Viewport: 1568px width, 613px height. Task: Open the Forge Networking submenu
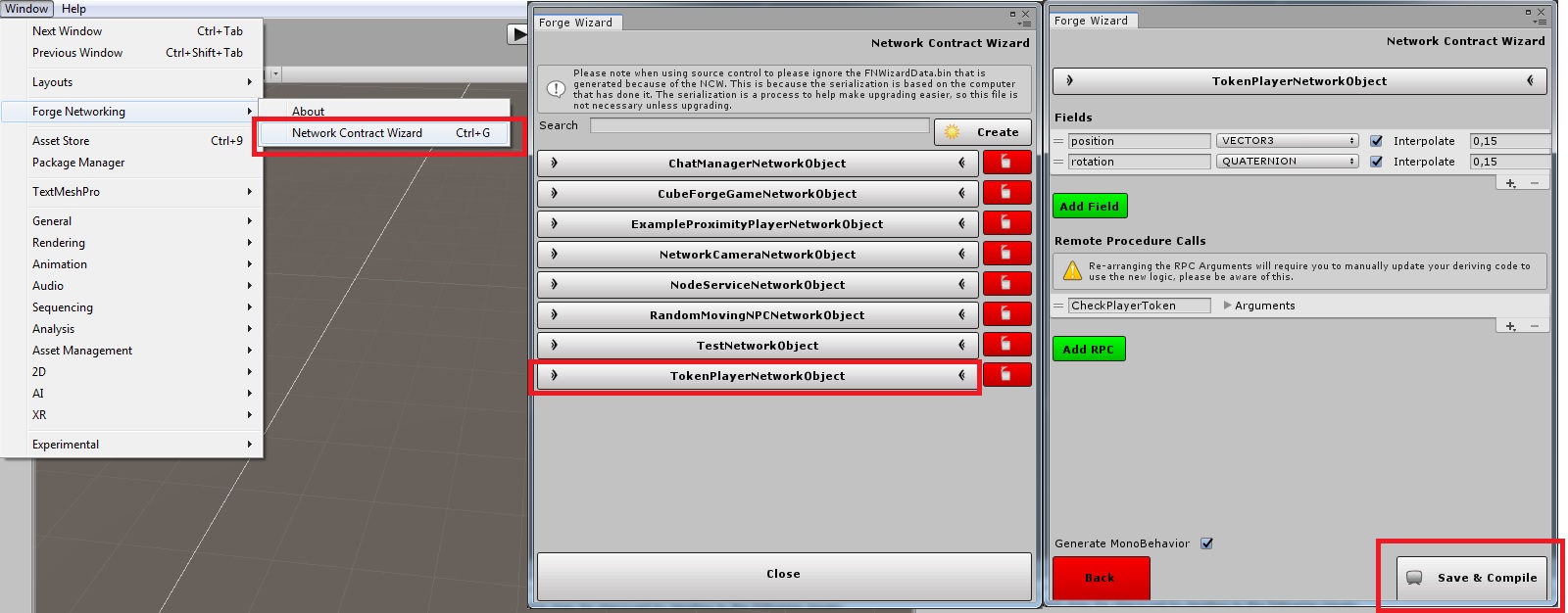[132, 112]
